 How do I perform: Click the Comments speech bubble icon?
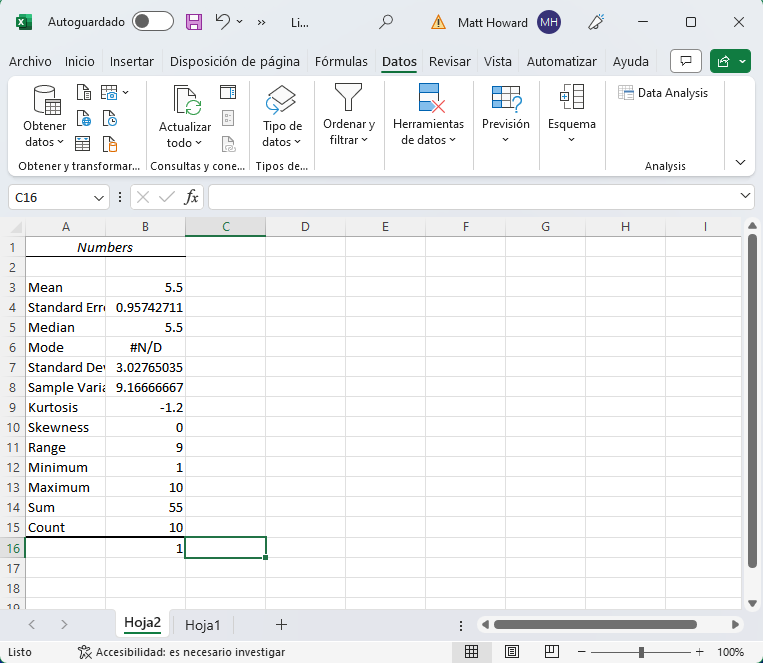pos(686,61)
